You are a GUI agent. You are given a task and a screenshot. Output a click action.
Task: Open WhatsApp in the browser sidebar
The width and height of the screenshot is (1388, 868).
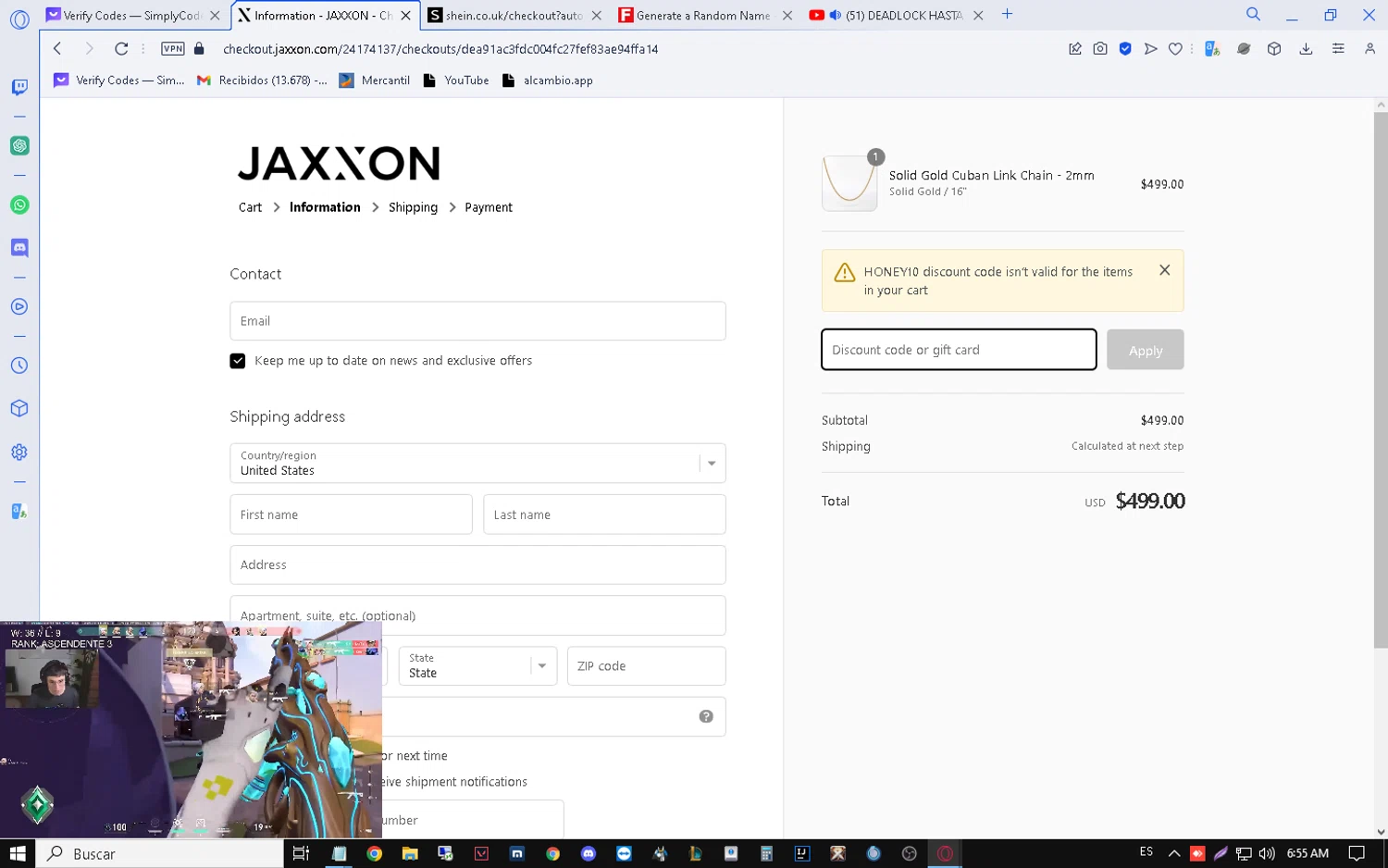(19, 205)
